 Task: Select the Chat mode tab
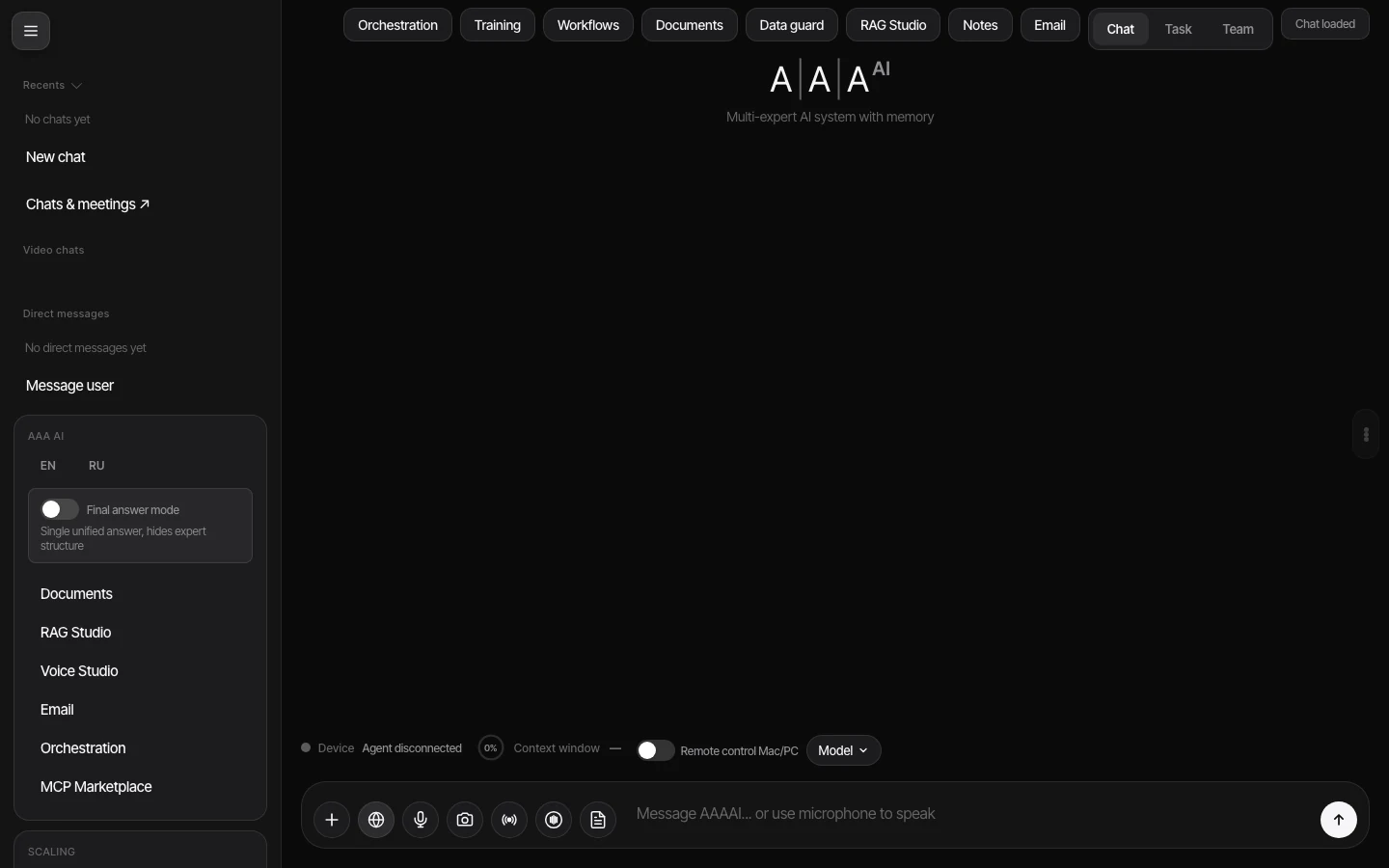point(1121,29)
